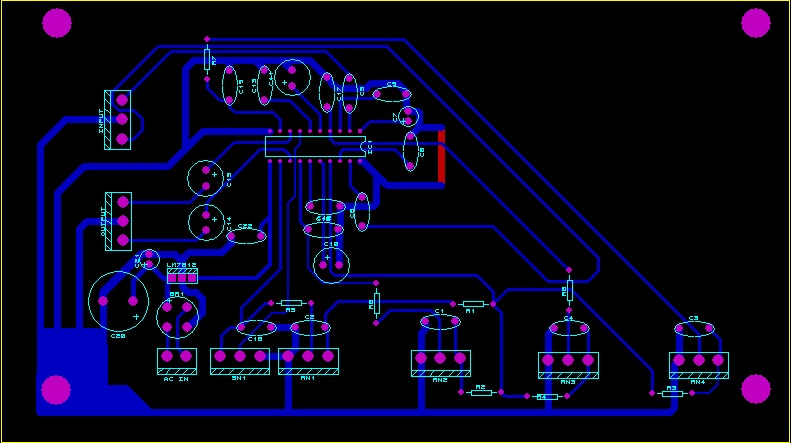Select the OUTPUT connector footprint

[x=118, y=221]
